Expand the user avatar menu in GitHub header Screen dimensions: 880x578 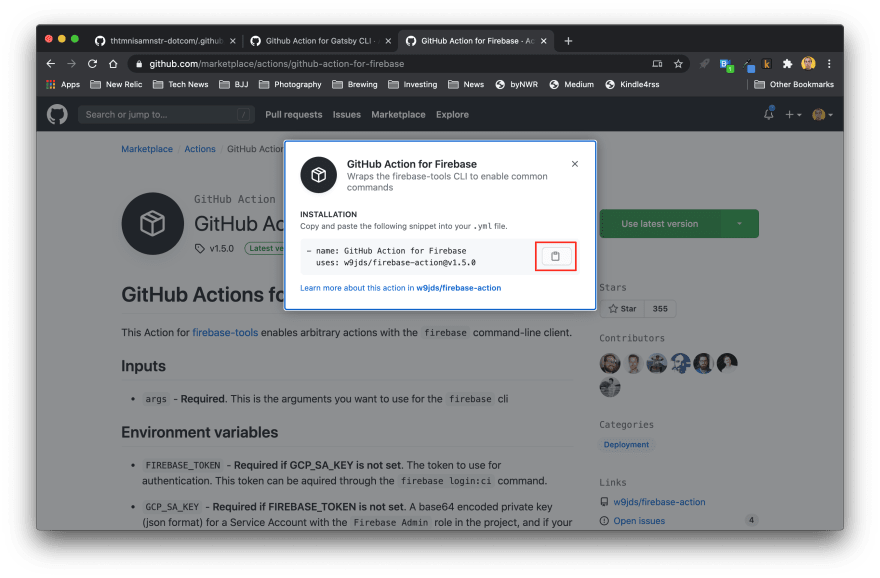coord(822,115)
